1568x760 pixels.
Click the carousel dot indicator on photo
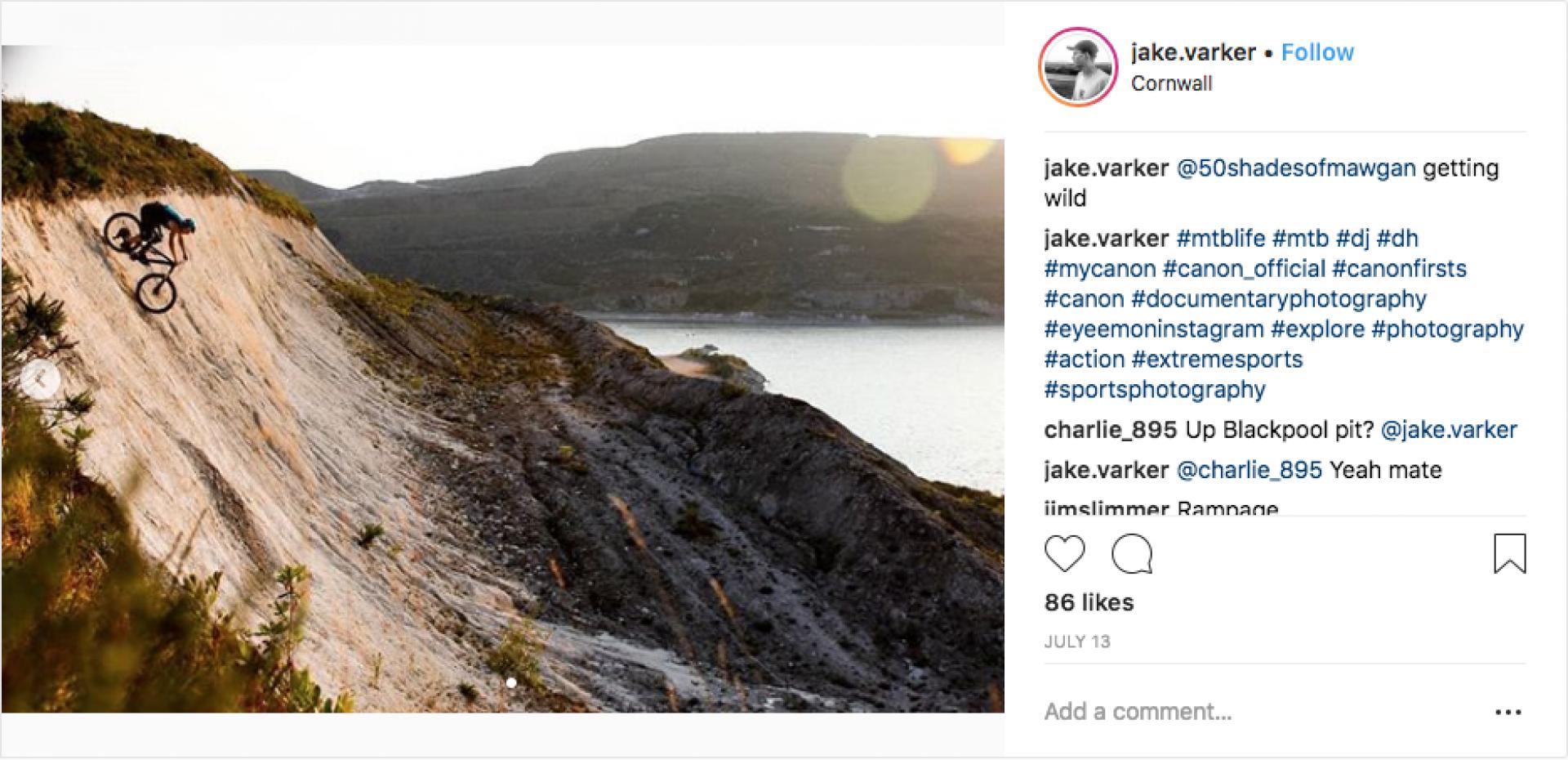coord(511,682)
